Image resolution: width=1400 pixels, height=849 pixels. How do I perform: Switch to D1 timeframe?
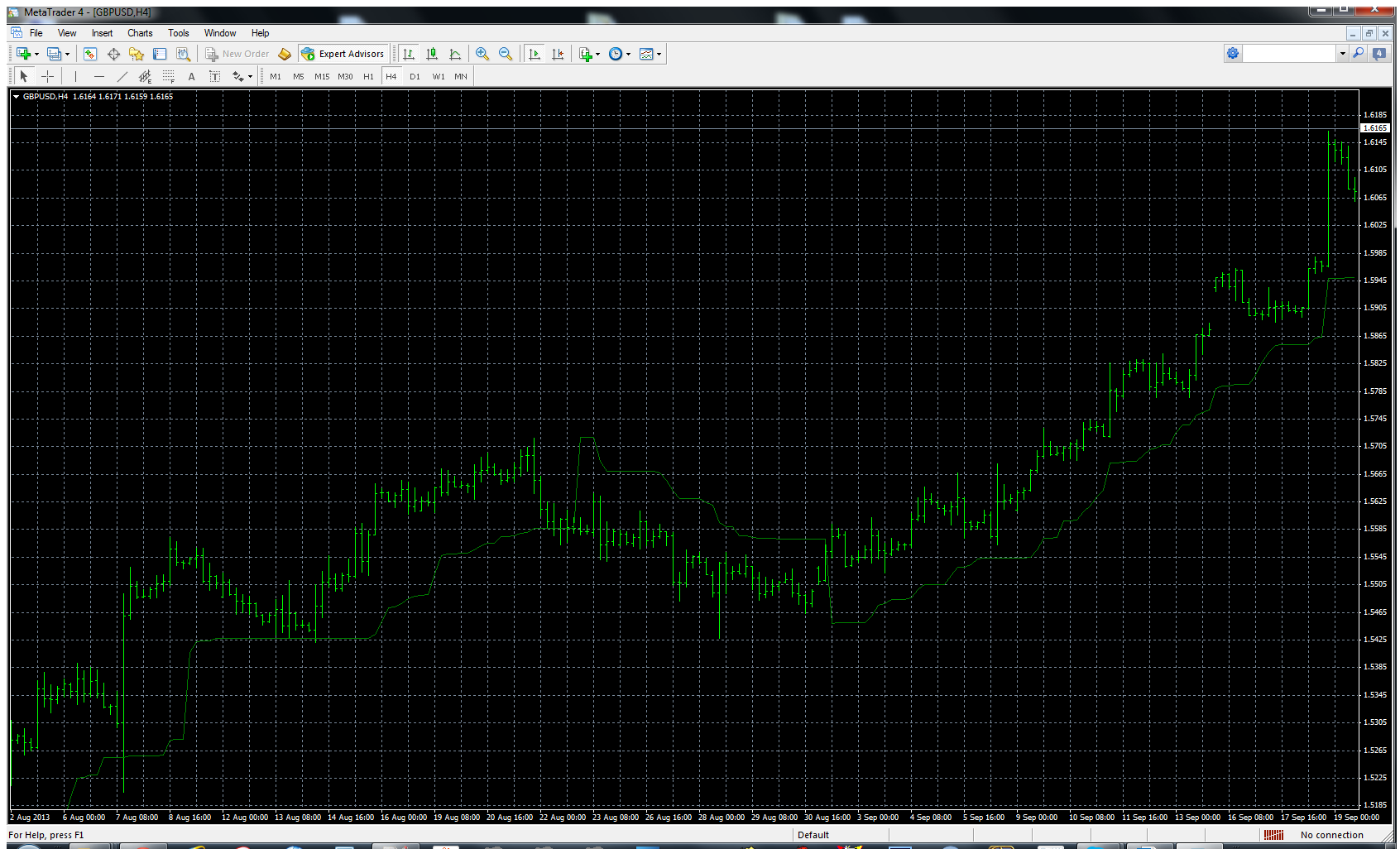pyautogui.click(x=415, y=76)
